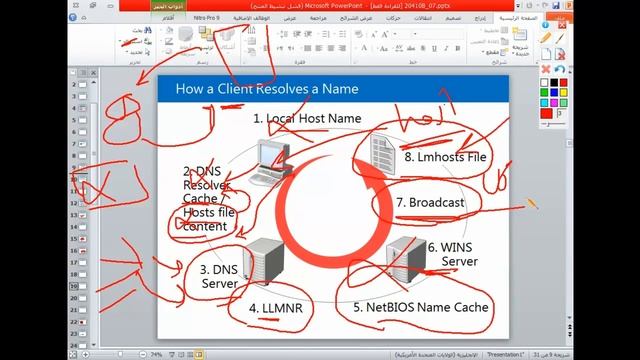Start Slide Show view from status bar
The width and height of the screenshot is (640, 360).
[x=172, y=355]
